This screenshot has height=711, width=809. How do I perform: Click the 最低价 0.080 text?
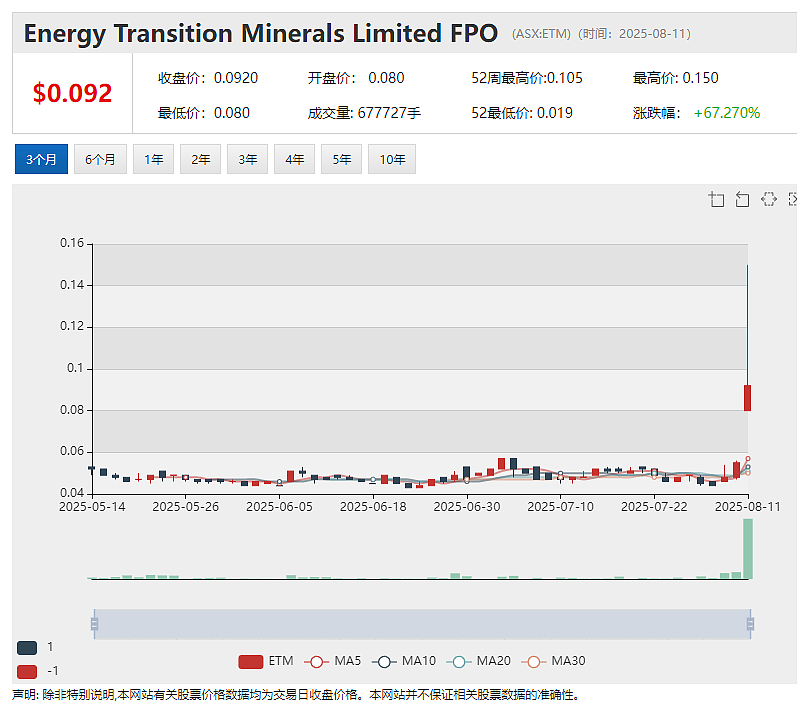[x=204, y=112]
